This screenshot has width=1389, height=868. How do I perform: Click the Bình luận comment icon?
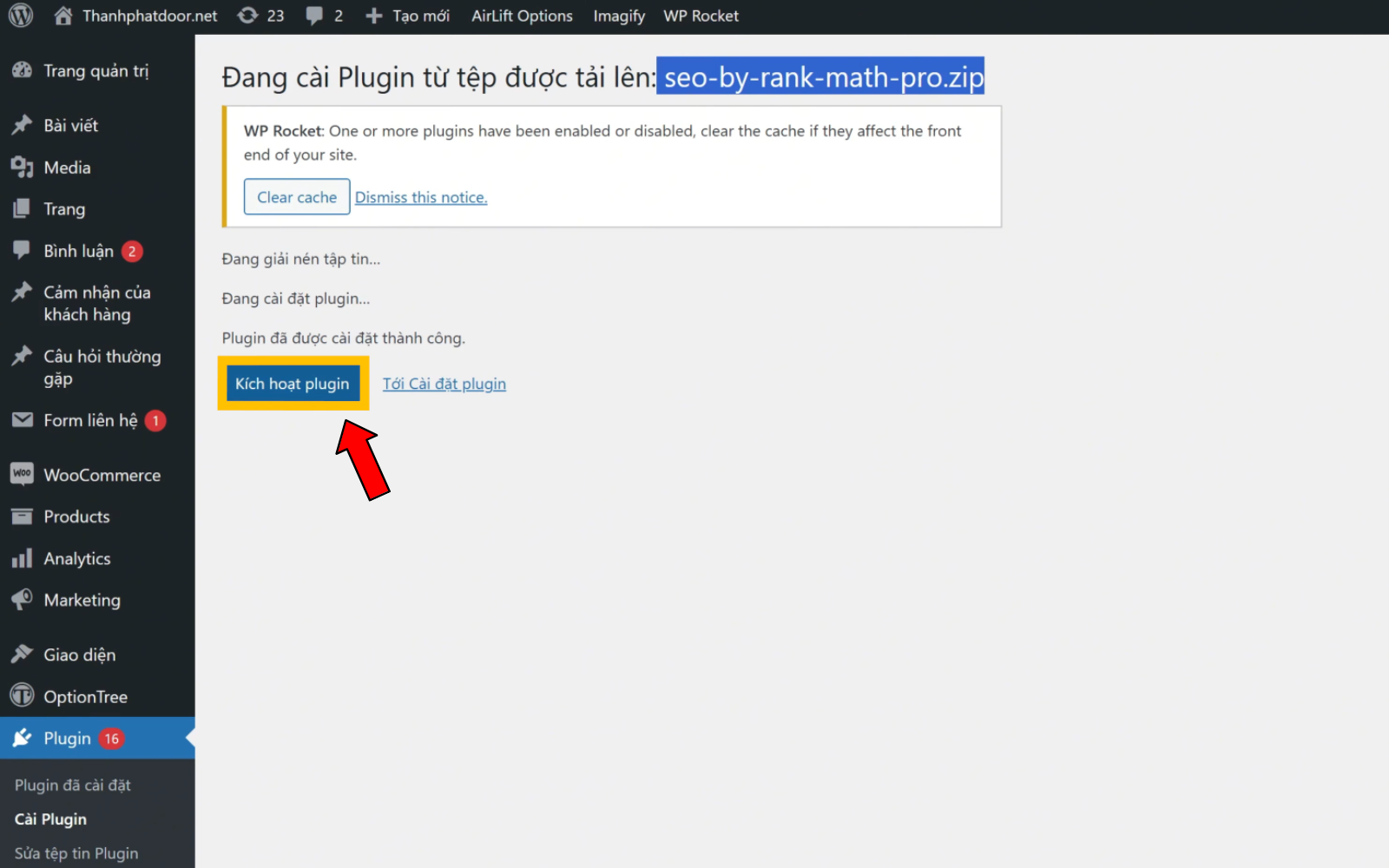click(x=22, y=250)
